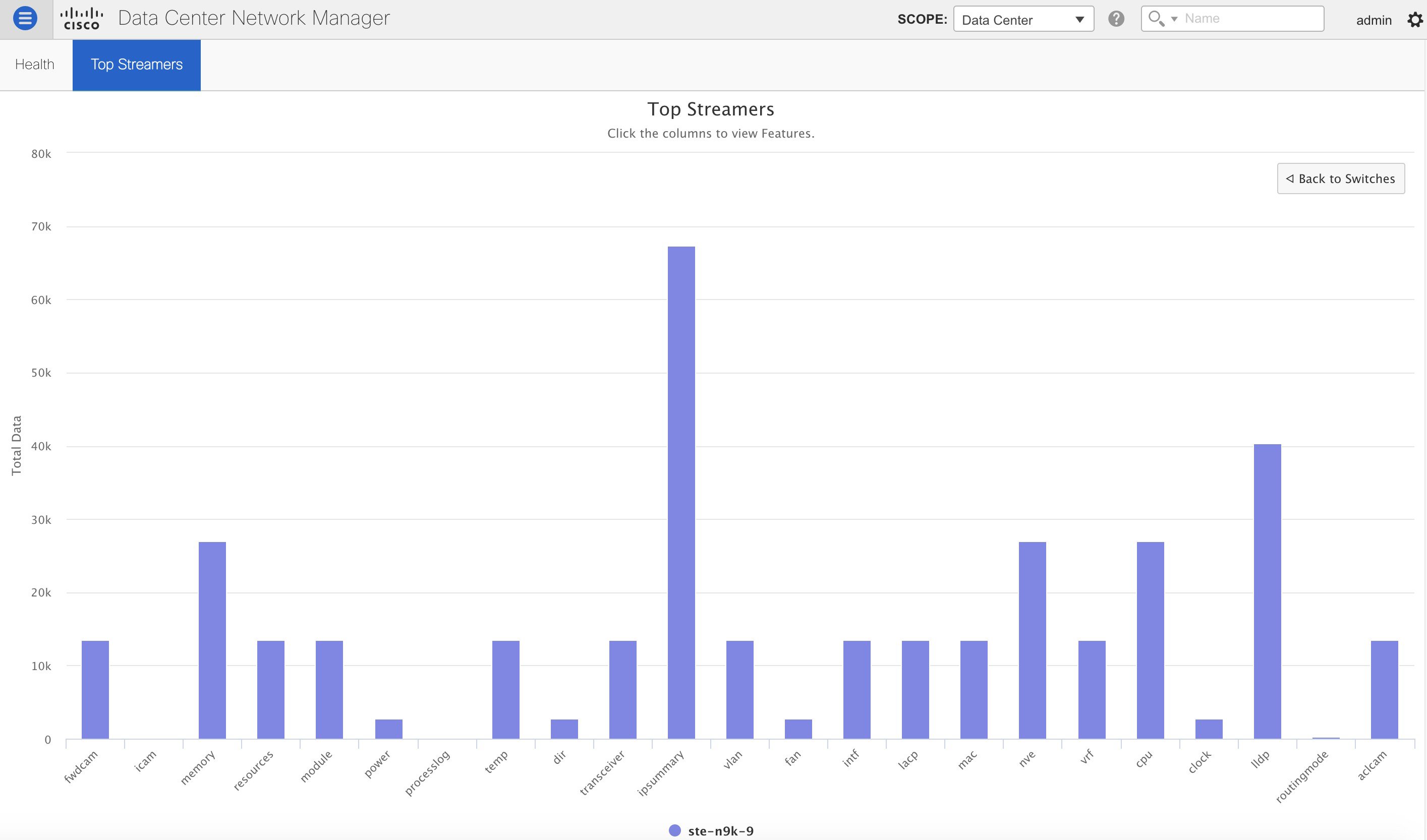Expand the SCOPE Data Center dropdown
This screenshot has width=1427, height=840.
point(1023,19)
